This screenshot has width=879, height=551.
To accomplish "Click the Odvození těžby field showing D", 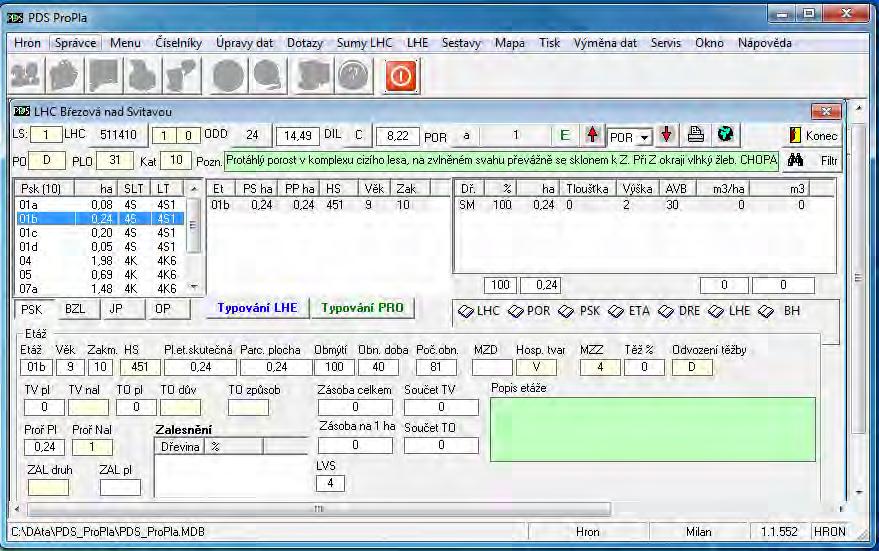I will coord(691,367).
